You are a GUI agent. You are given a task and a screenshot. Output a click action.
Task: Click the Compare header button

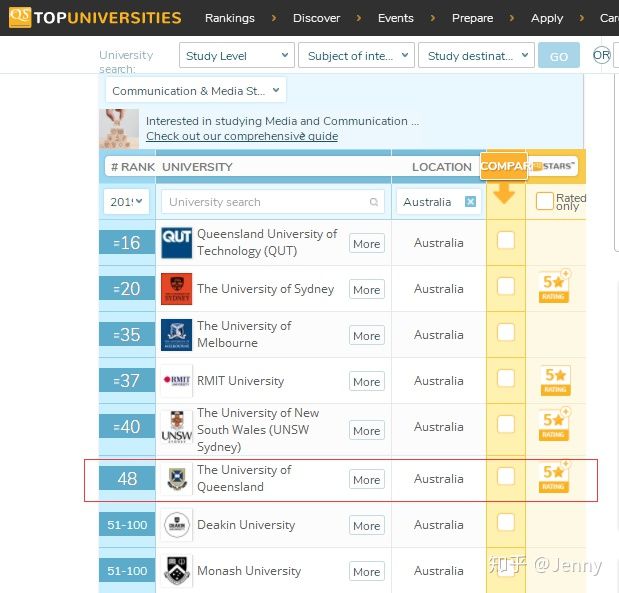504,166
